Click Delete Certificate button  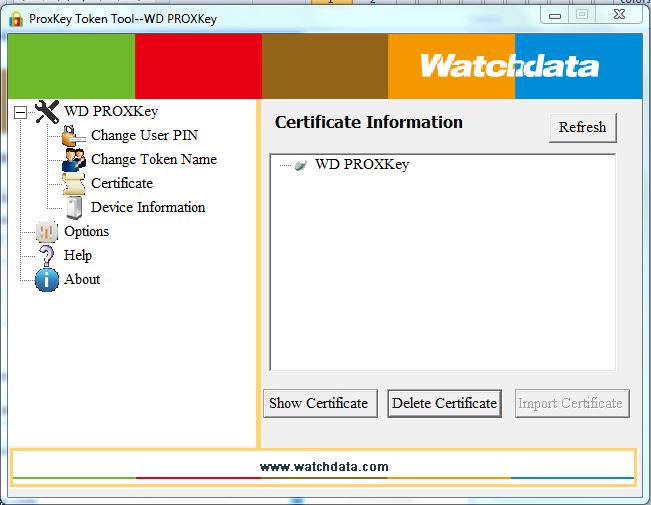coord(444,403)
